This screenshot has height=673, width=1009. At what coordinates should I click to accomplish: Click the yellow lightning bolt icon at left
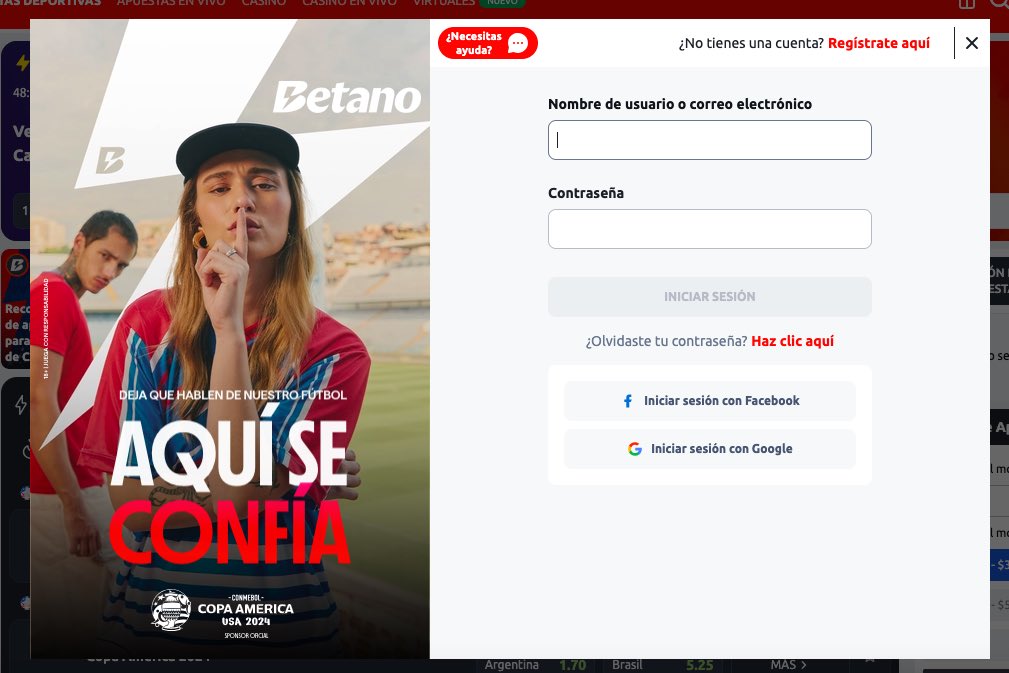coord(23,62)
